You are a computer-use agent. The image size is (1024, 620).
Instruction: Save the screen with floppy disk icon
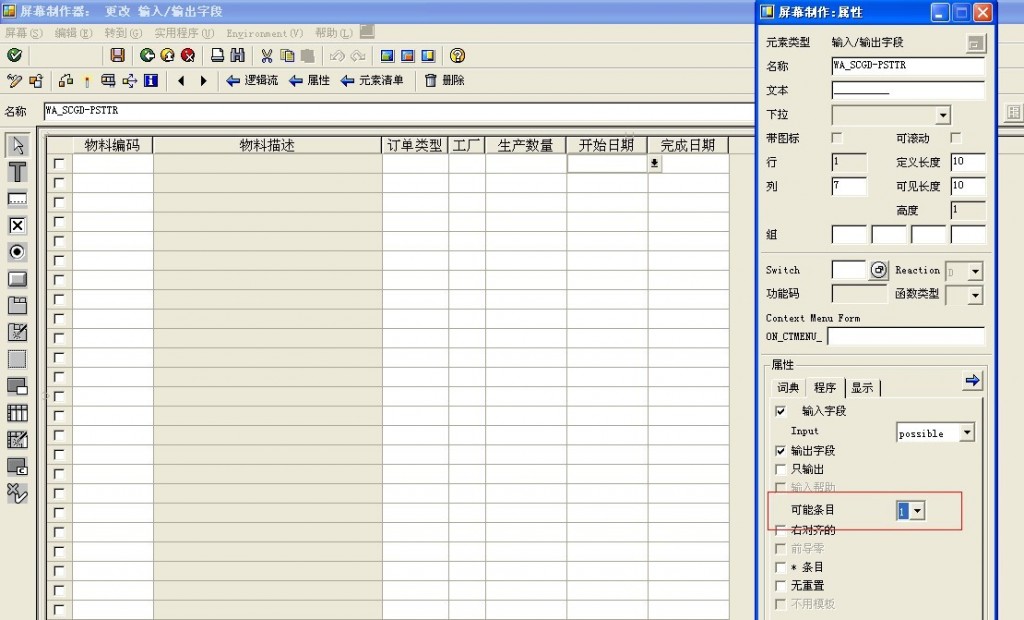tap(118, 56)
